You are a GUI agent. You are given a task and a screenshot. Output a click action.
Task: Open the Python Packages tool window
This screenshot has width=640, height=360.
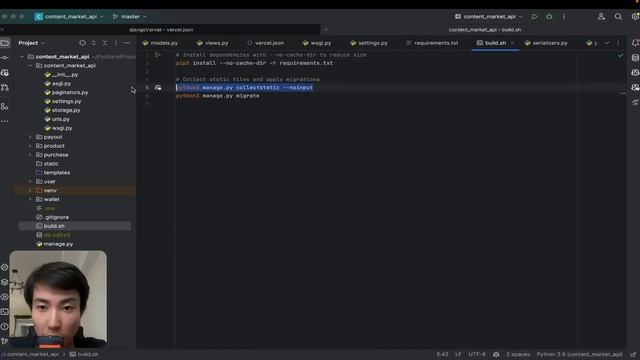[x=4, y=282]
